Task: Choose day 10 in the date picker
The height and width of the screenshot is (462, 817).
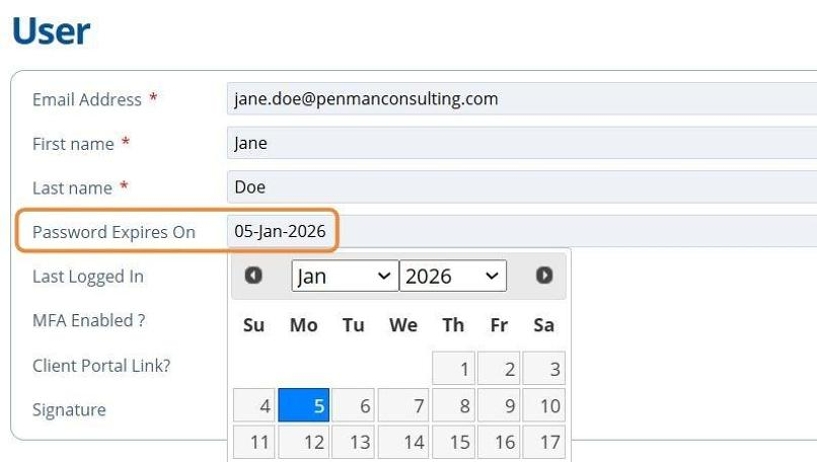Action: [543, 406]
